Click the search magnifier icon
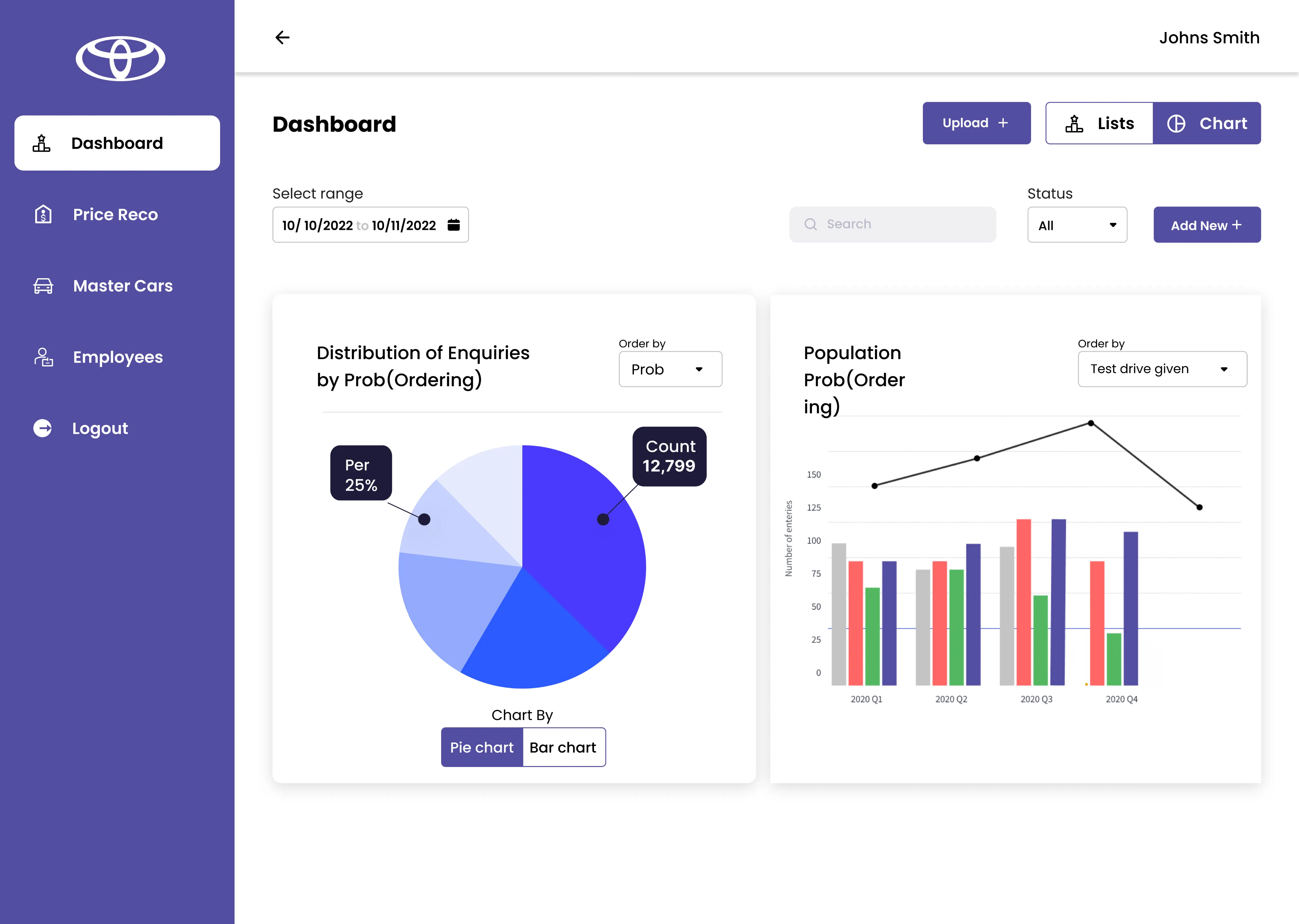This screenshot has height=924, width=1299. click(811, 224)
